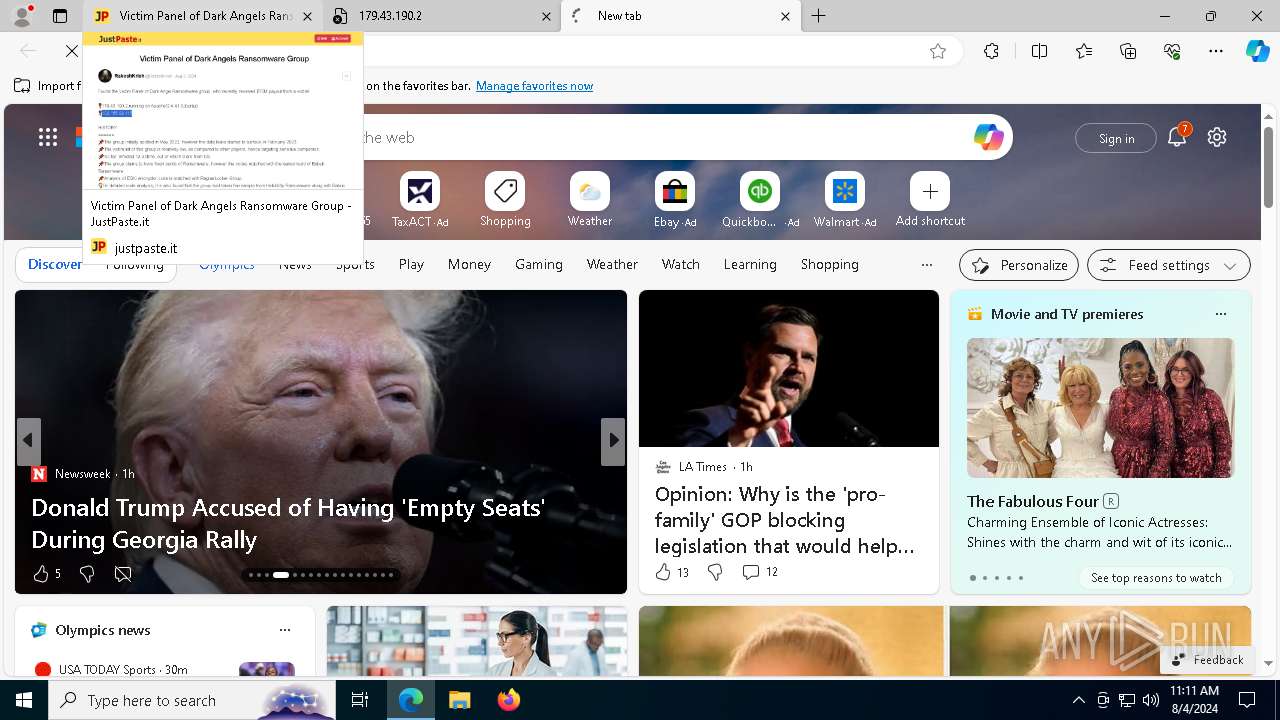Screen dimensions: 1280x720
Task: Open the apps grid launcher icon
Action: click(x=48, y=137)
